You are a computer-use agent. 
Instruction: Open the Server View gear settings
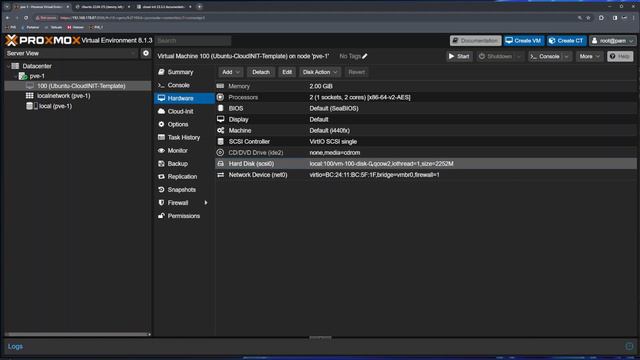click(x=146, y=53)
